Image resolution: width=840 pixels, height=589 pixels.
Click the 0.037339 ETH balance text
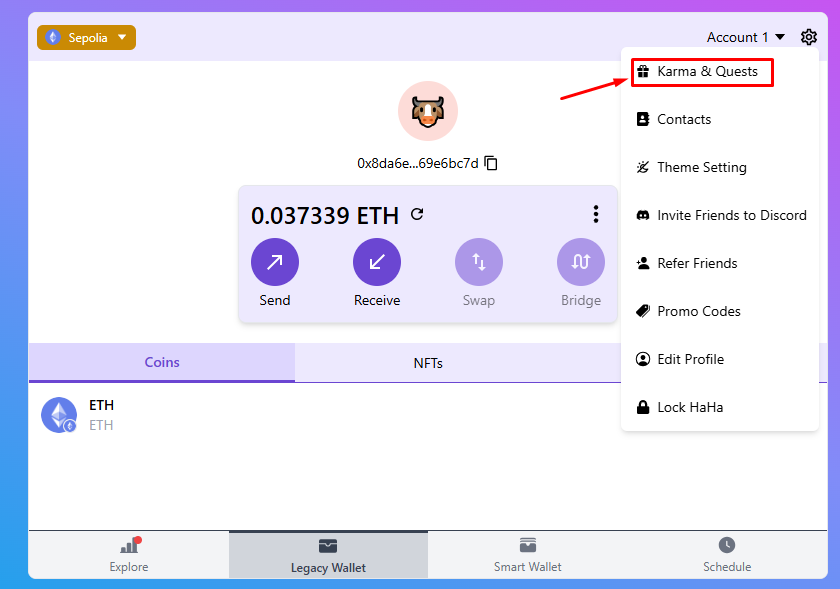(x=325, y=215)
